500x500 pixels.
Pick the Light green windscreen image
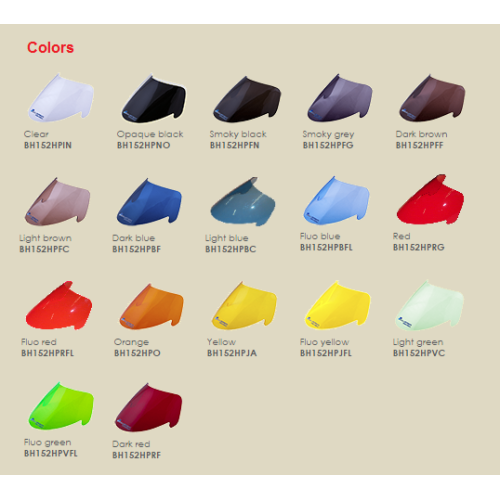click(430, 306)
